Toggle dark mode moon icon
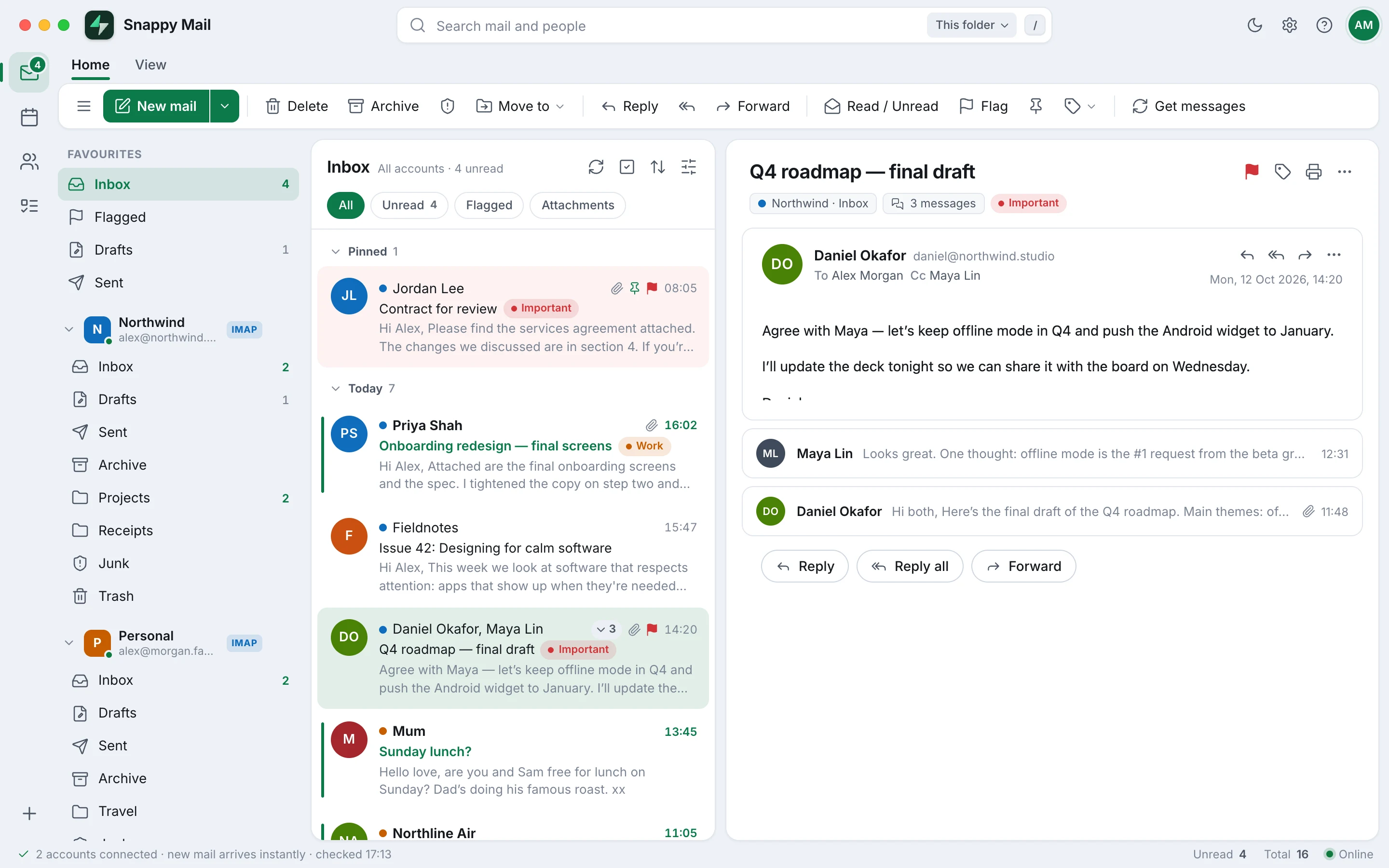Image resolution: width=1389 pixels, height=868 pixels. [x=1255, y=25]
